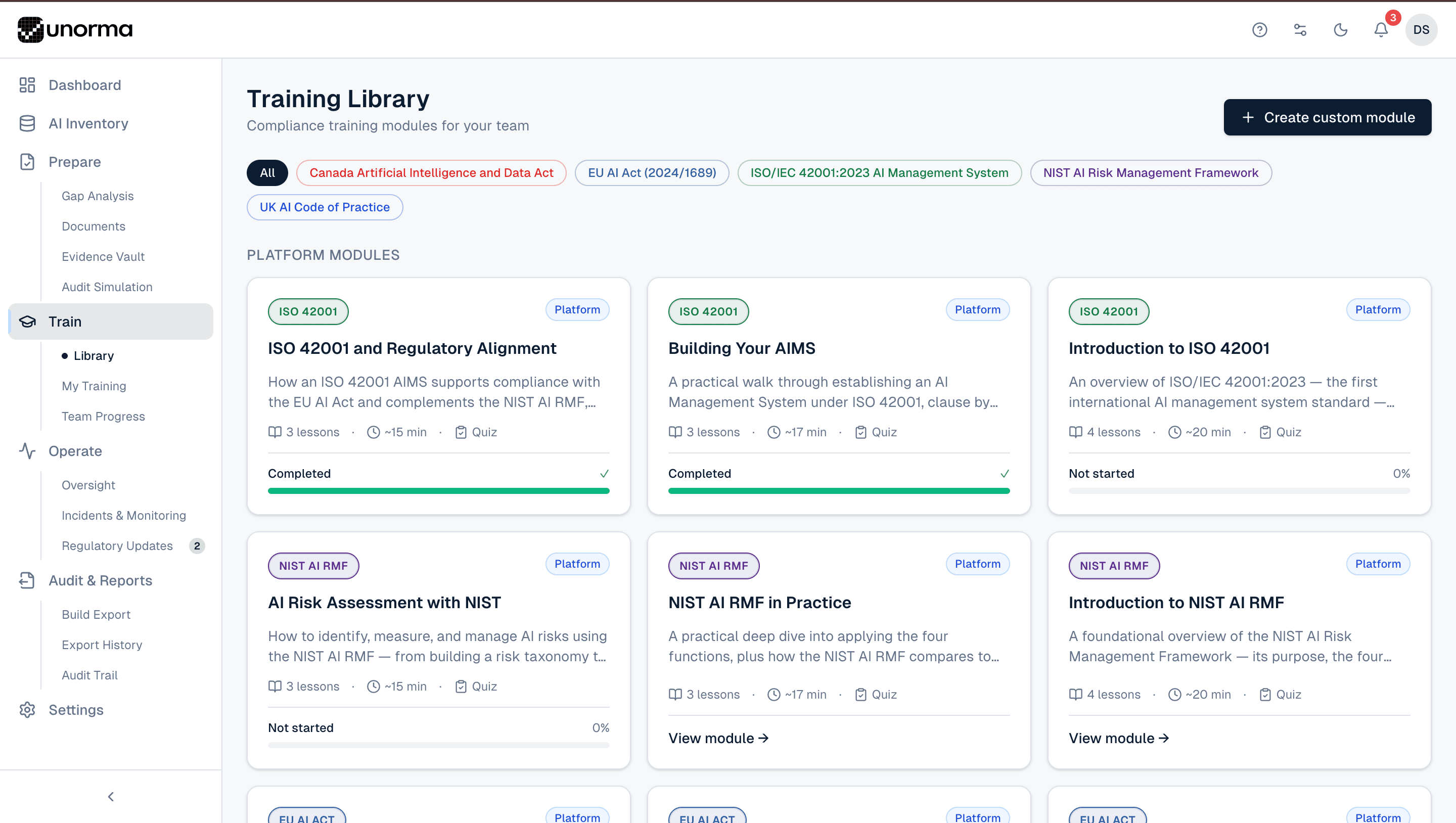The width and height of the screenshot is (1456, 823).
Task: Open the DS user avatar menu
Action: pos(1421,30)
